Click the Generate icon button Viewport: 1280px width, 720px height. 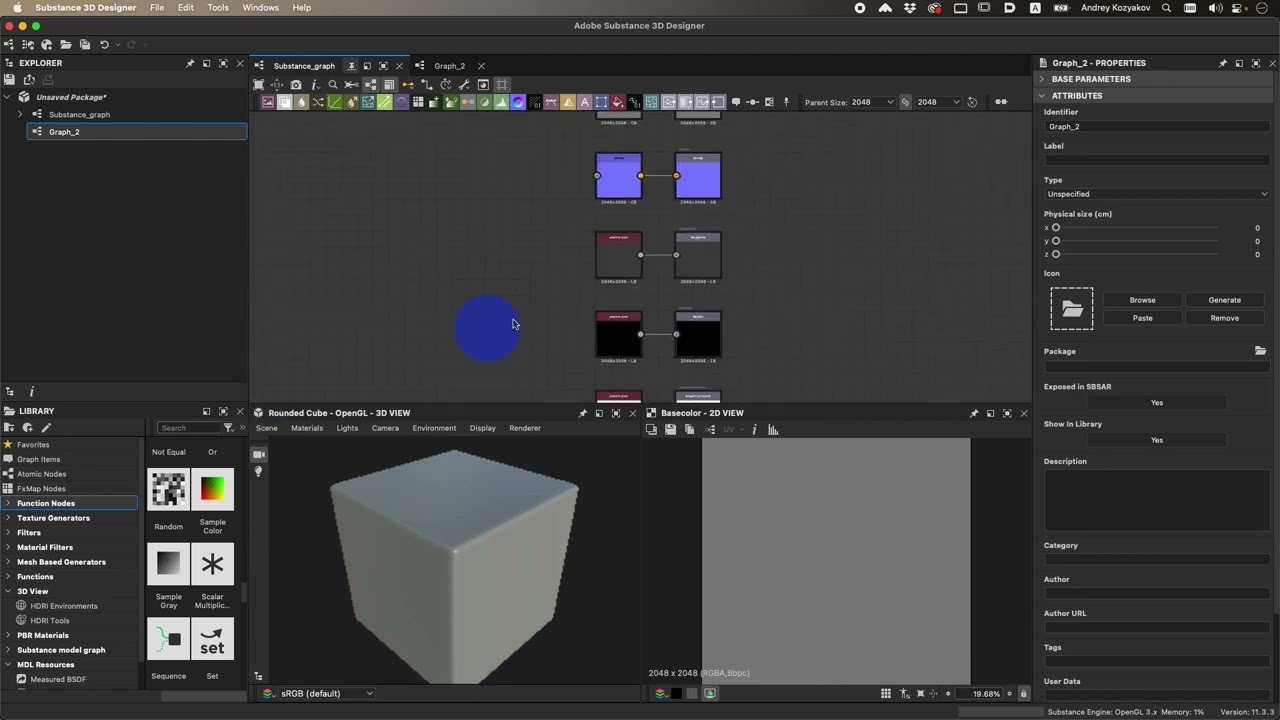[x=1224, y=300]
